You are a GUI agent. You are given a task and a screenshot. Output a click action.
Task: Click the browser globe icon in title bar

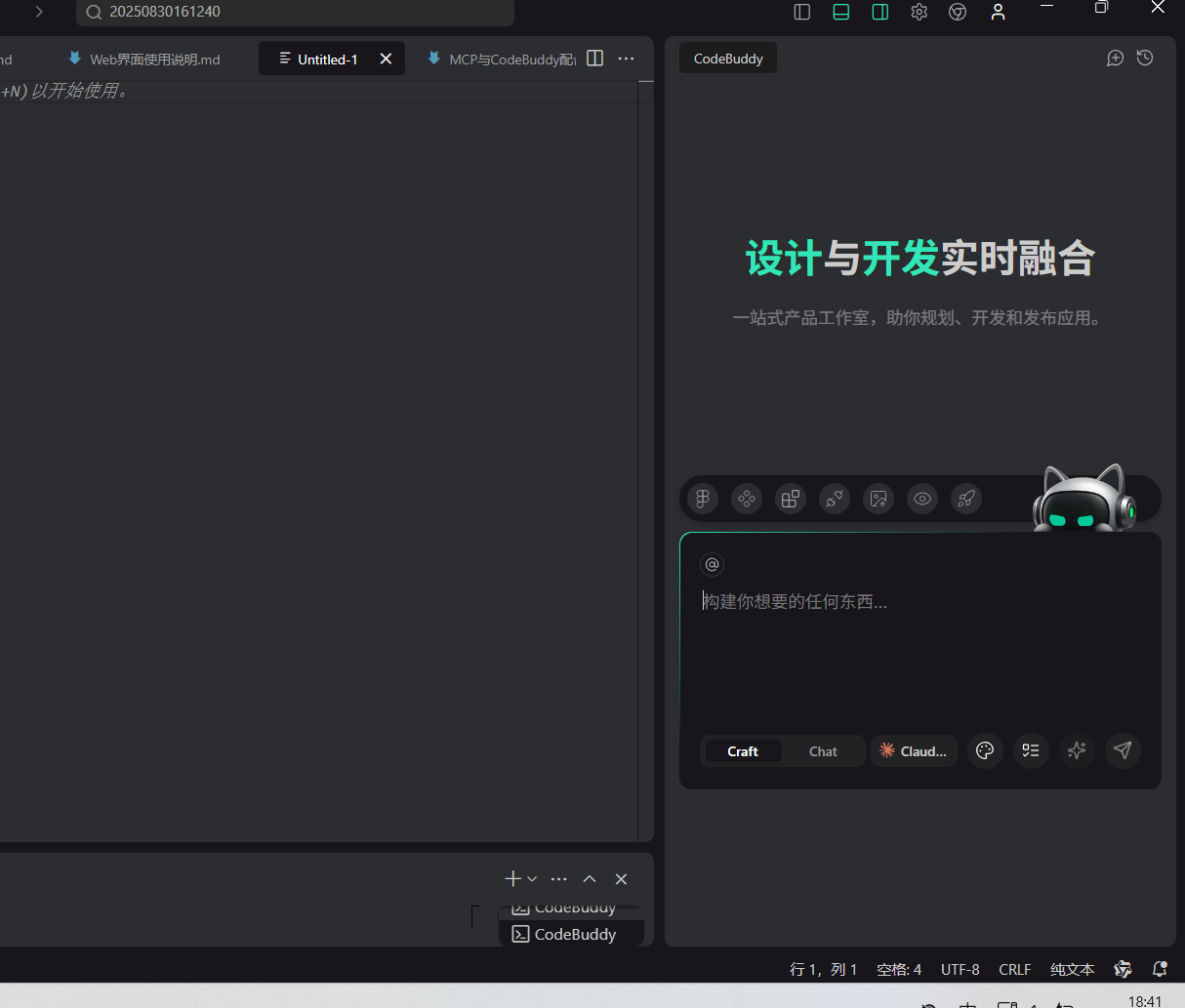[959, 12]
